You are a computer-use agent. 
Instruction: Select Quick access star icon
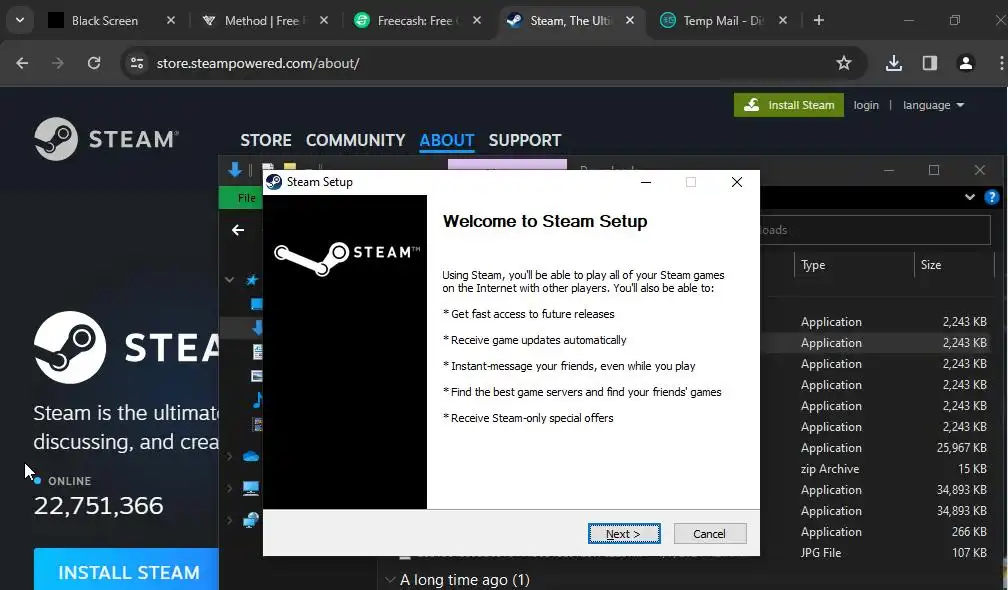(x=252, y=280)
